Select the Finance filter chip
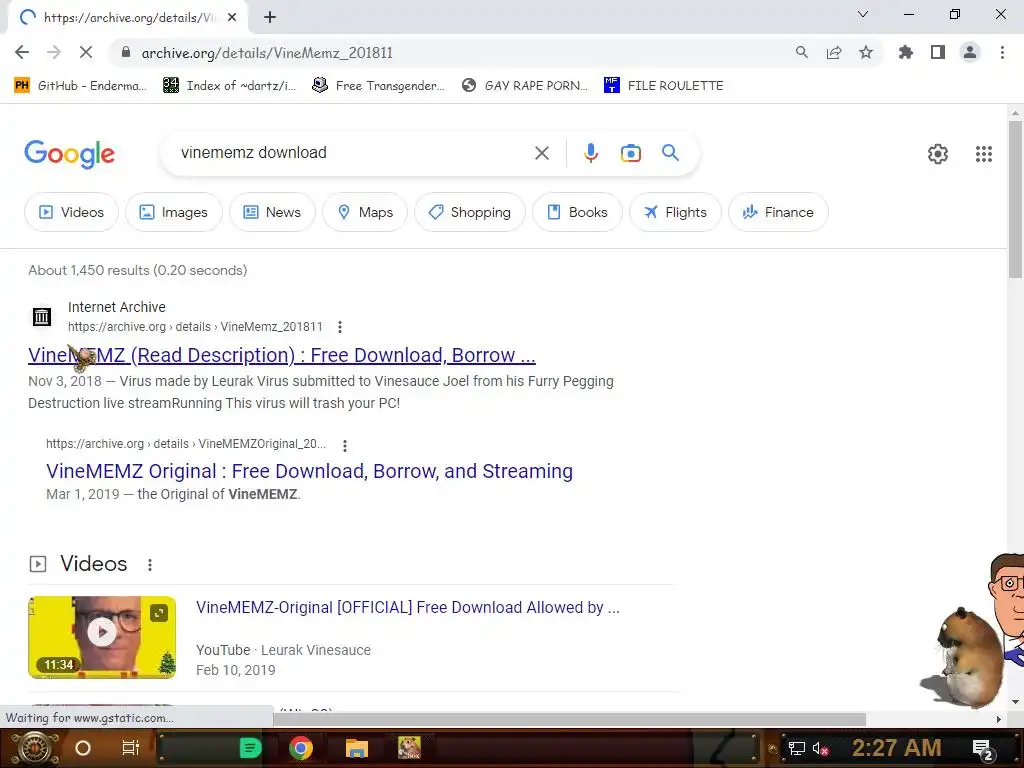The image size is (1024, 768). click(x=778, y=212)
